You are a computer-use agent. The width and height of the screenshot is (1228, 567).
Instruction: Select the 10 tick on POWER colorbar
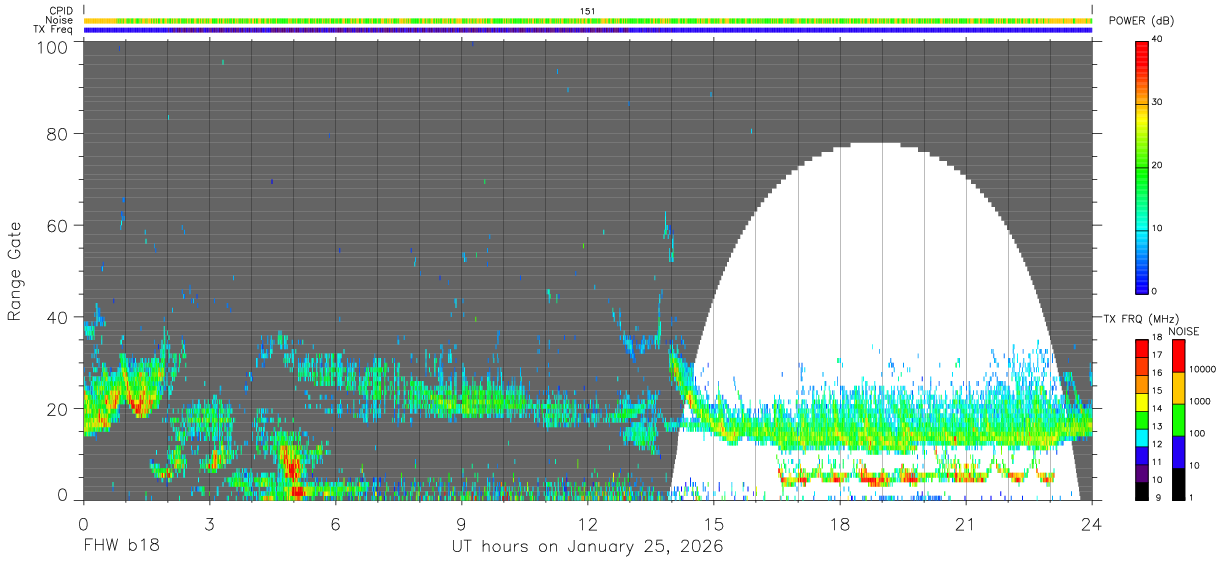[x=1158, y=229]
